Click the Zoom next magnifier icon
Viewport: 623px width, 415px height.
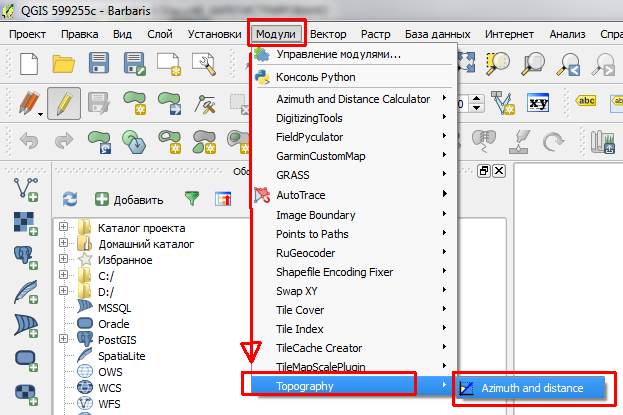[603, 64]
